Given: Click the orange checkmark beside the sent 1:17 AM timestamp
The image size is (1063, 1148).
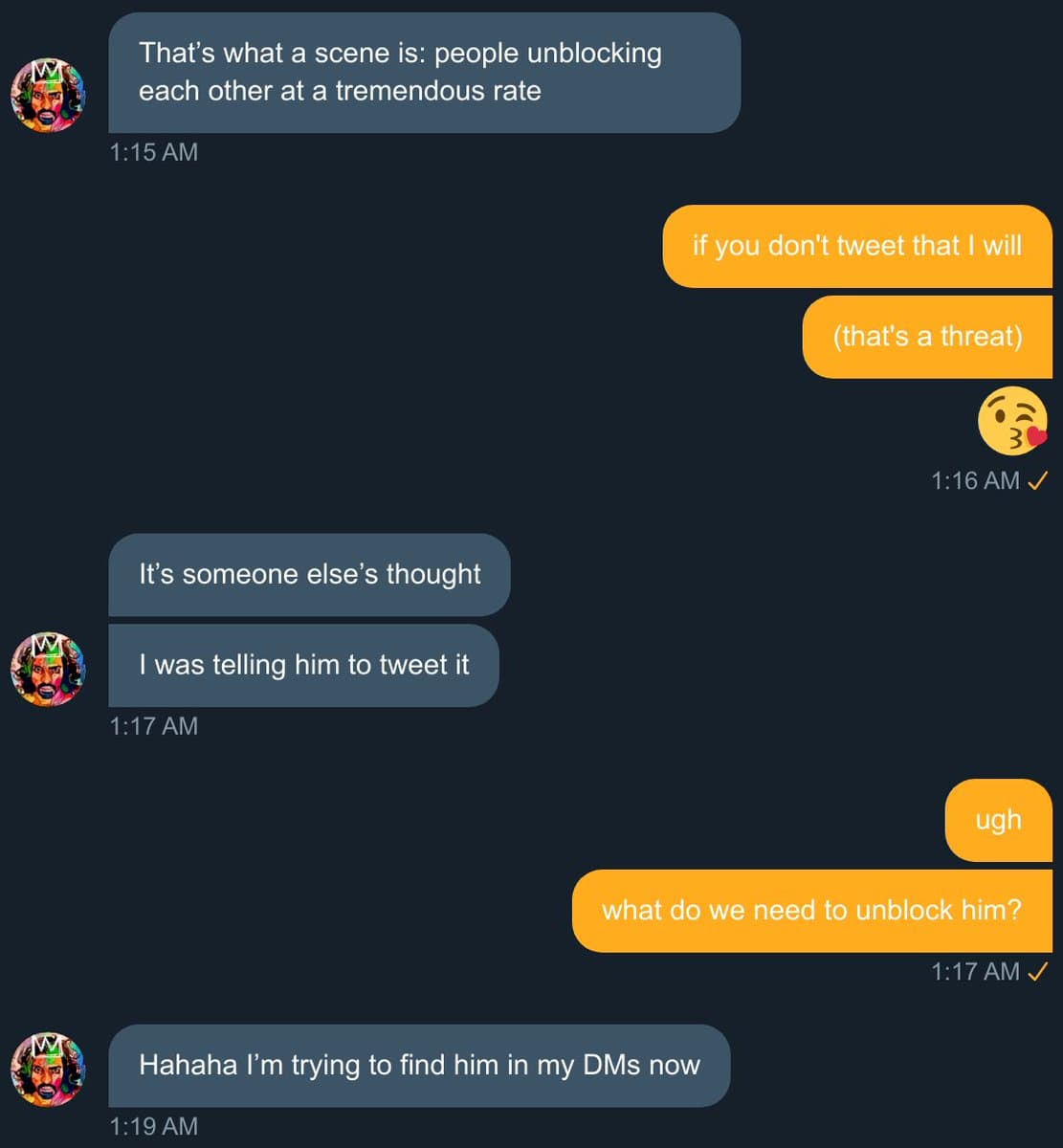Looking at the screenshot, I should [x=1037, y=972].
